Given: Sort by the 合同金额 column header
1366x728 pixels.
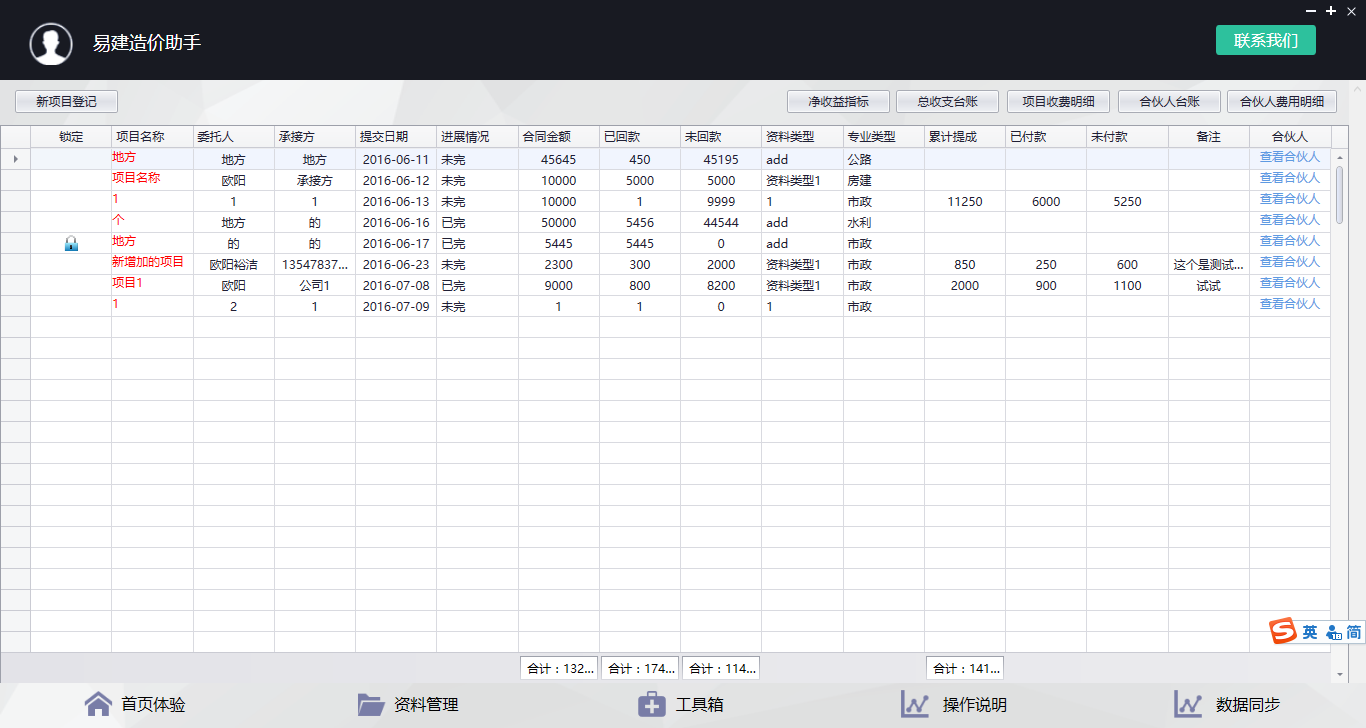Looking at the screenshot, I should tap(559, 137).
